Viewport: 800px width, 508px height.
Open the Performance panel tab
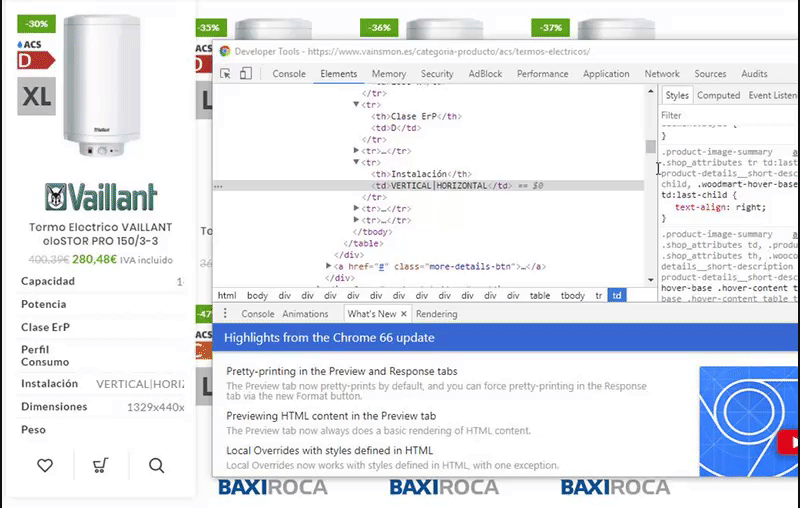[542, 74]
